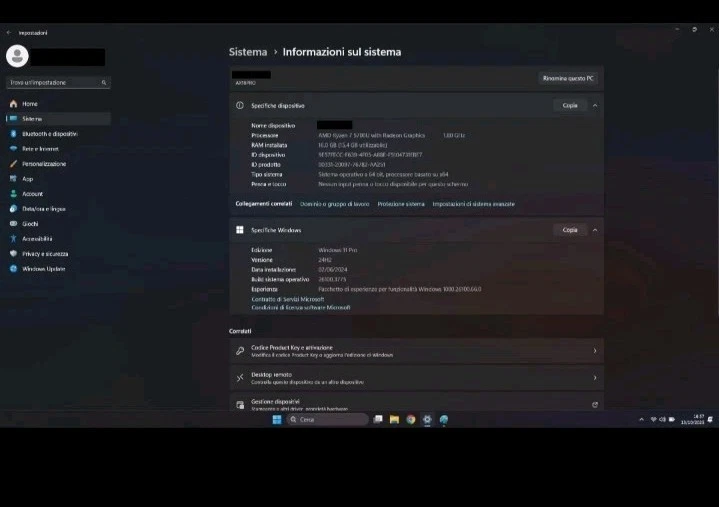
Task: Click the Privacy e sicurezza shield icon
Action: (13, 254)
